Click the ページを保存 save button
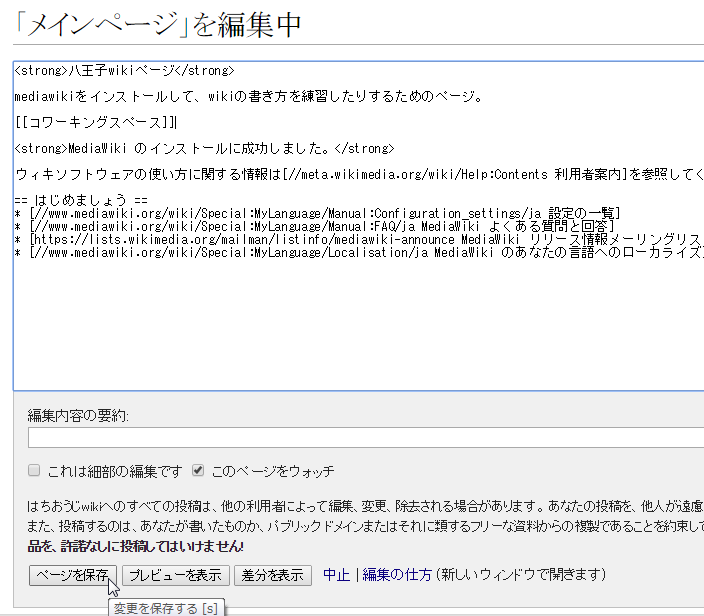Screen dimensions: 704x616 pyautogui.click(x=73, y=575)
